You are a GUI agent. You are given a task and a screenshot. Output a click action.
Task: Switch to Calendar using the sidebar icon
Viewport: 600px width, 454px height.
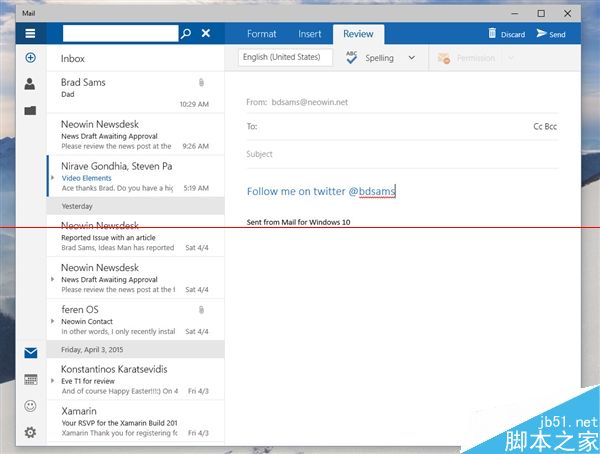click(x=31, y=380)
